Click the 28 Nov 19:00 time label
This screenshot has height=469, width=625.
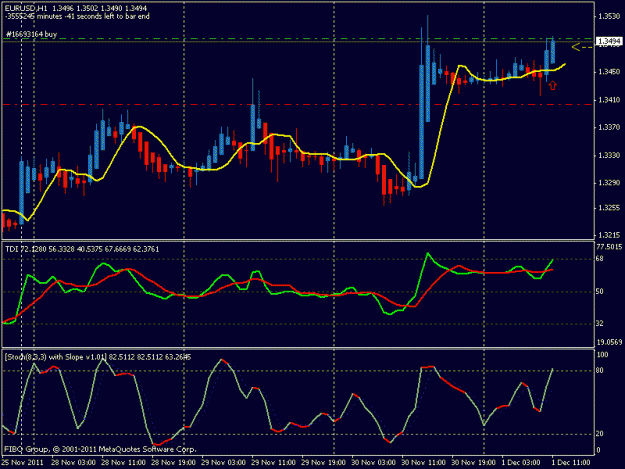click(x=173, y=463)
